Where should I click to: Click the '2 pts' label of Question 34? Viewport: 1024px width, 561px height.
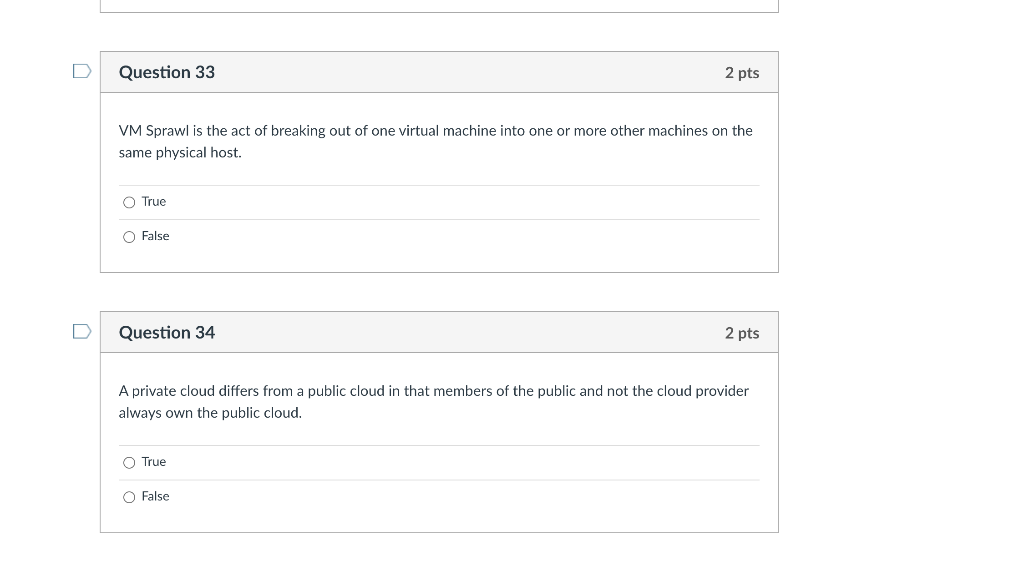(742, 333)
